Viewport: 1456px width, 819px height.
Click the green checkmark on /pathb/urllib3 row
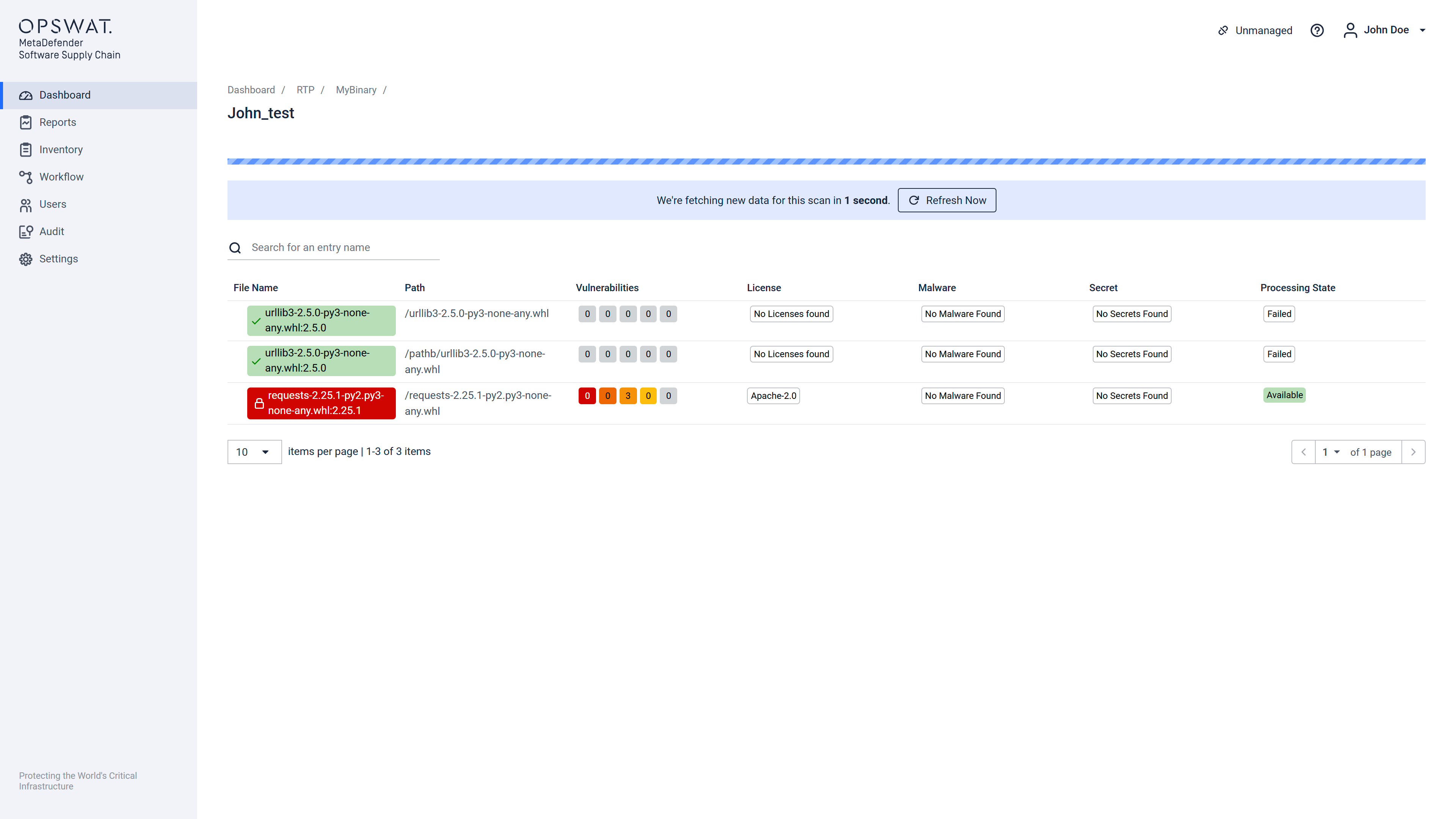coord(256,361)
